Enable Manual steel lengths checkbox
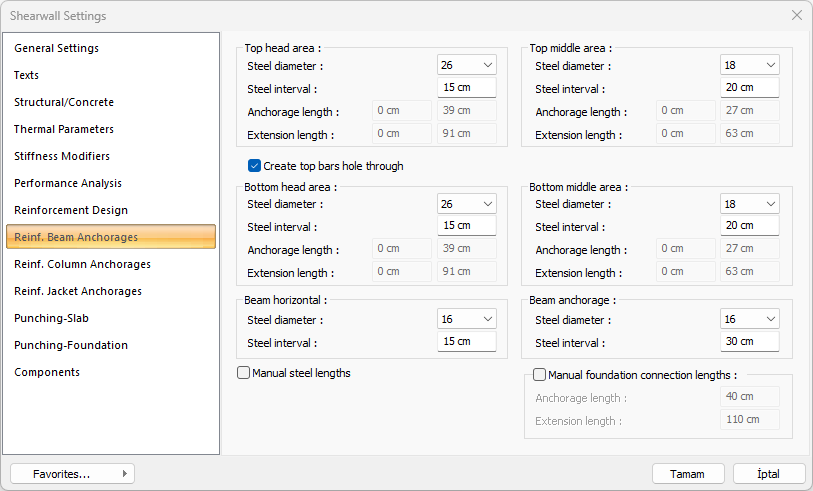This screenshot has width=813, height=491. 244,373
